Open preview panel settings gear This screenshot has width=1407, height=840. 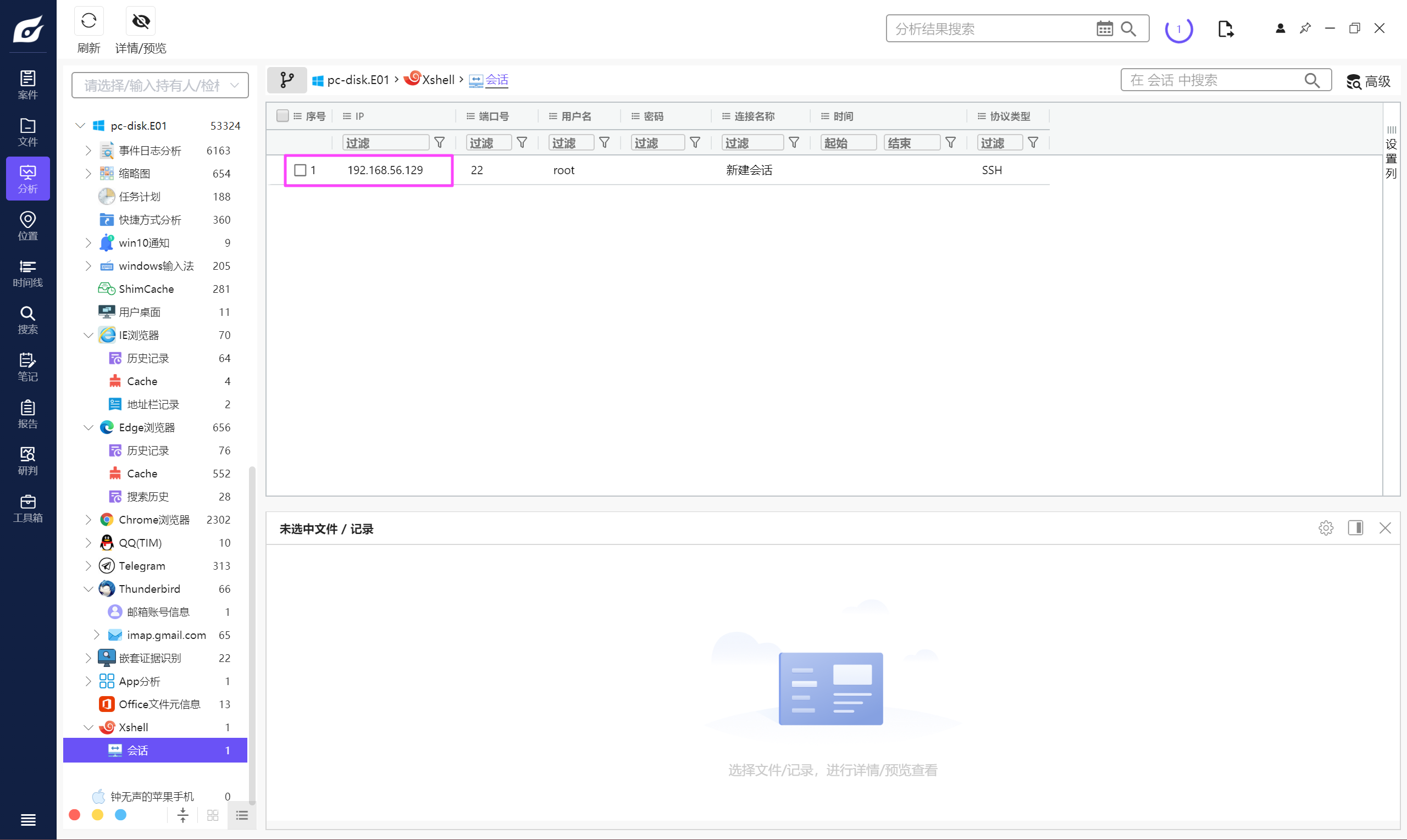[x=1326, y=528]
